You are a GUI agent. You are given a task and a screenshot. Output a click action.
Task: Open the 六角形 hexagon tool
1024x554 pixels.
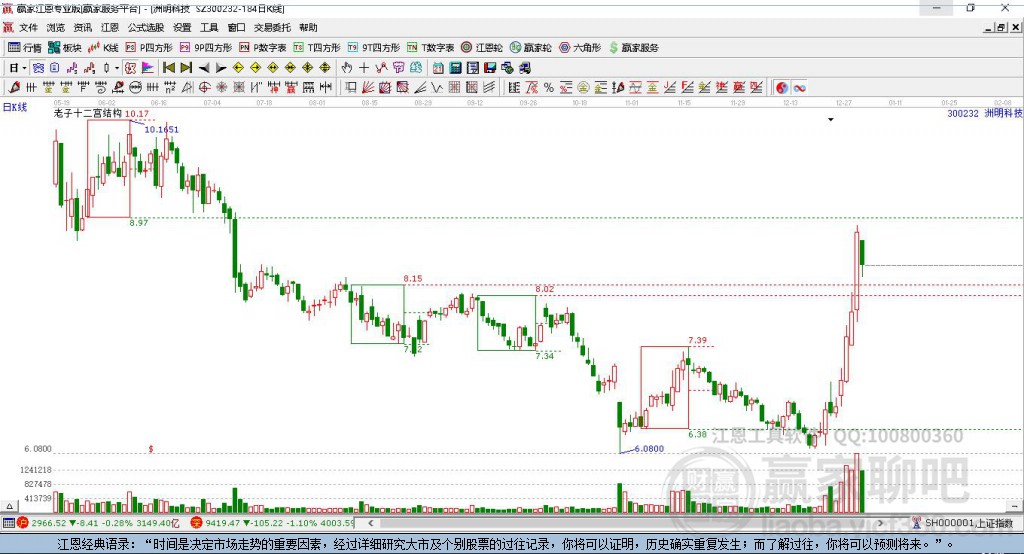point(580,48)
